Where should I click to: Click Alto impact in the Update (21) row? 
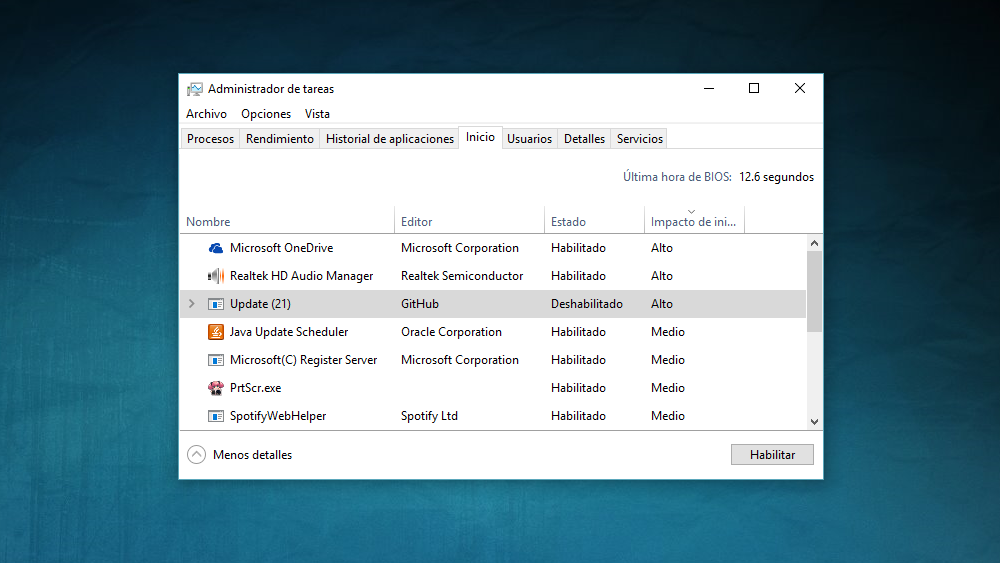pyautogui.click(x=662, y=304)
